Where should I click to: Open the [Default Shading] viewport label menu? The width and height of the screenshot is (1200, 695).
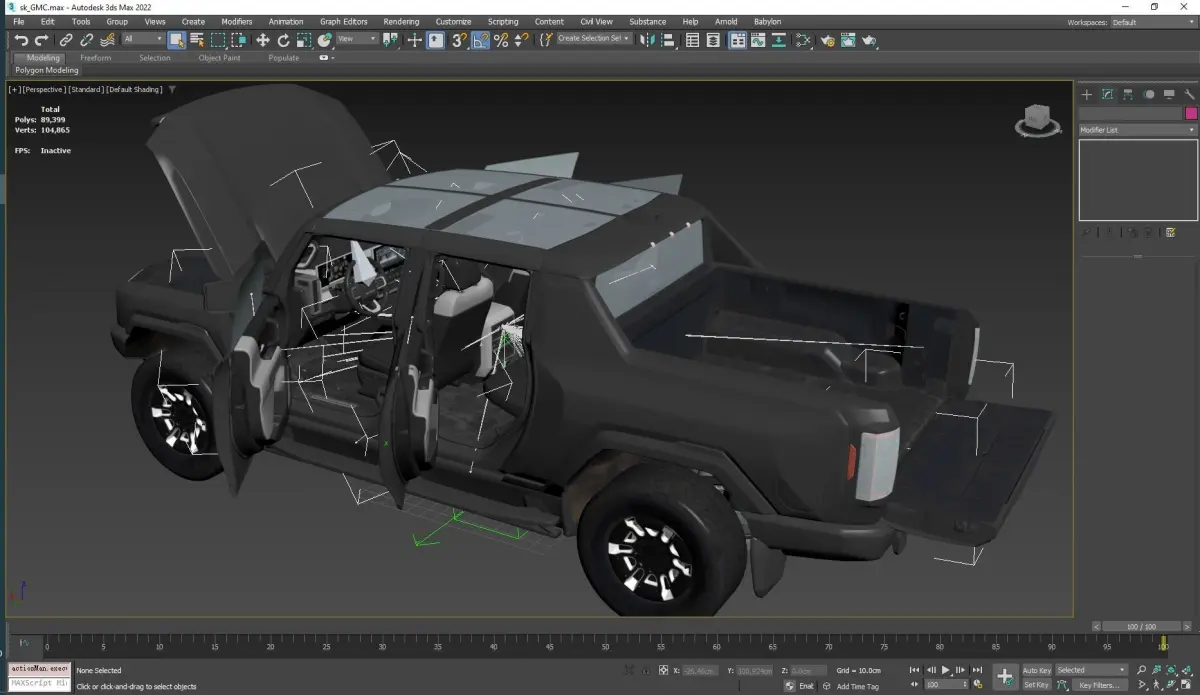(135, 89)
